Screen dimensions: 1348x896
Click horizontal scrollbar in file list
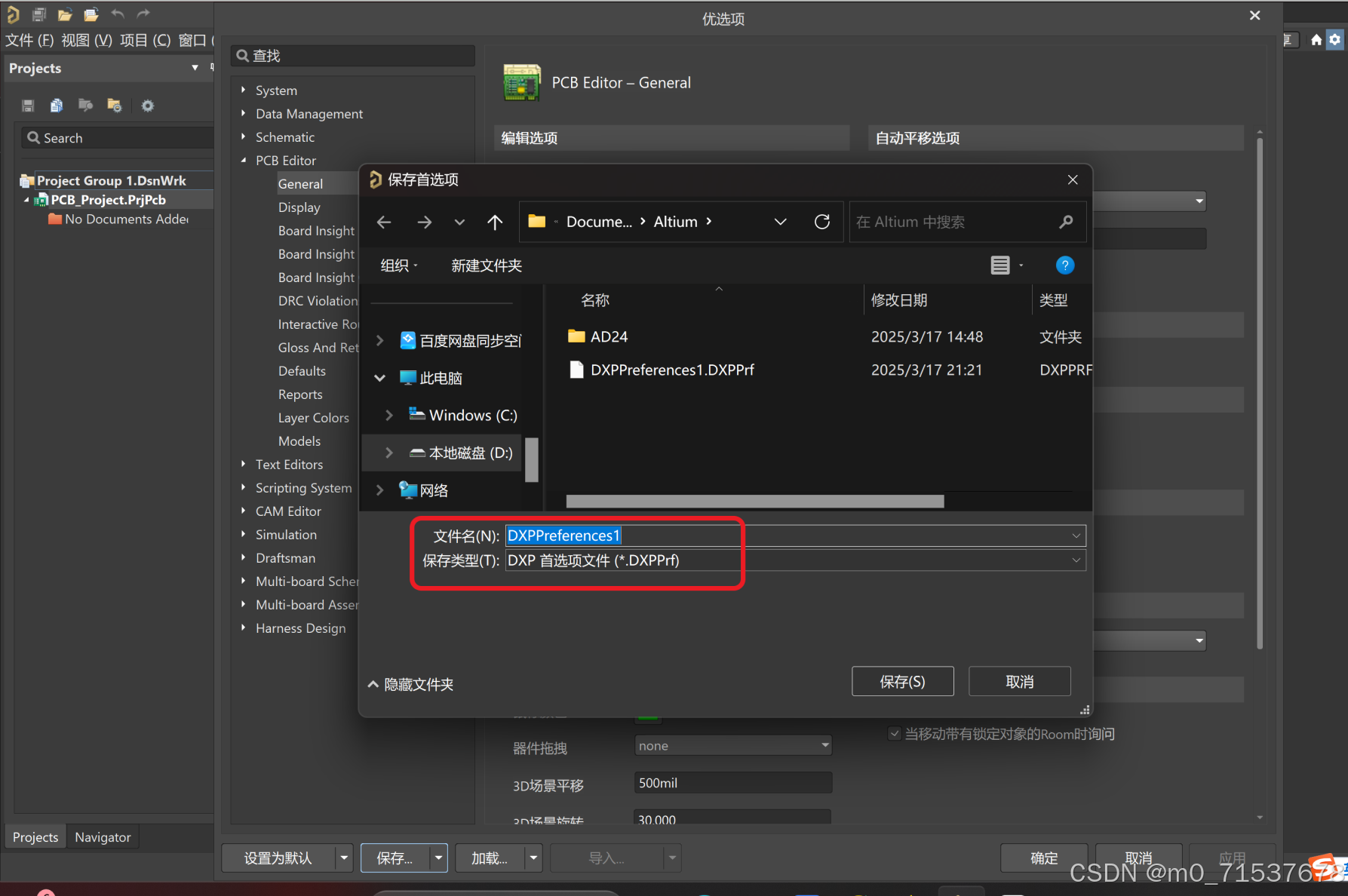click(755, 502)
